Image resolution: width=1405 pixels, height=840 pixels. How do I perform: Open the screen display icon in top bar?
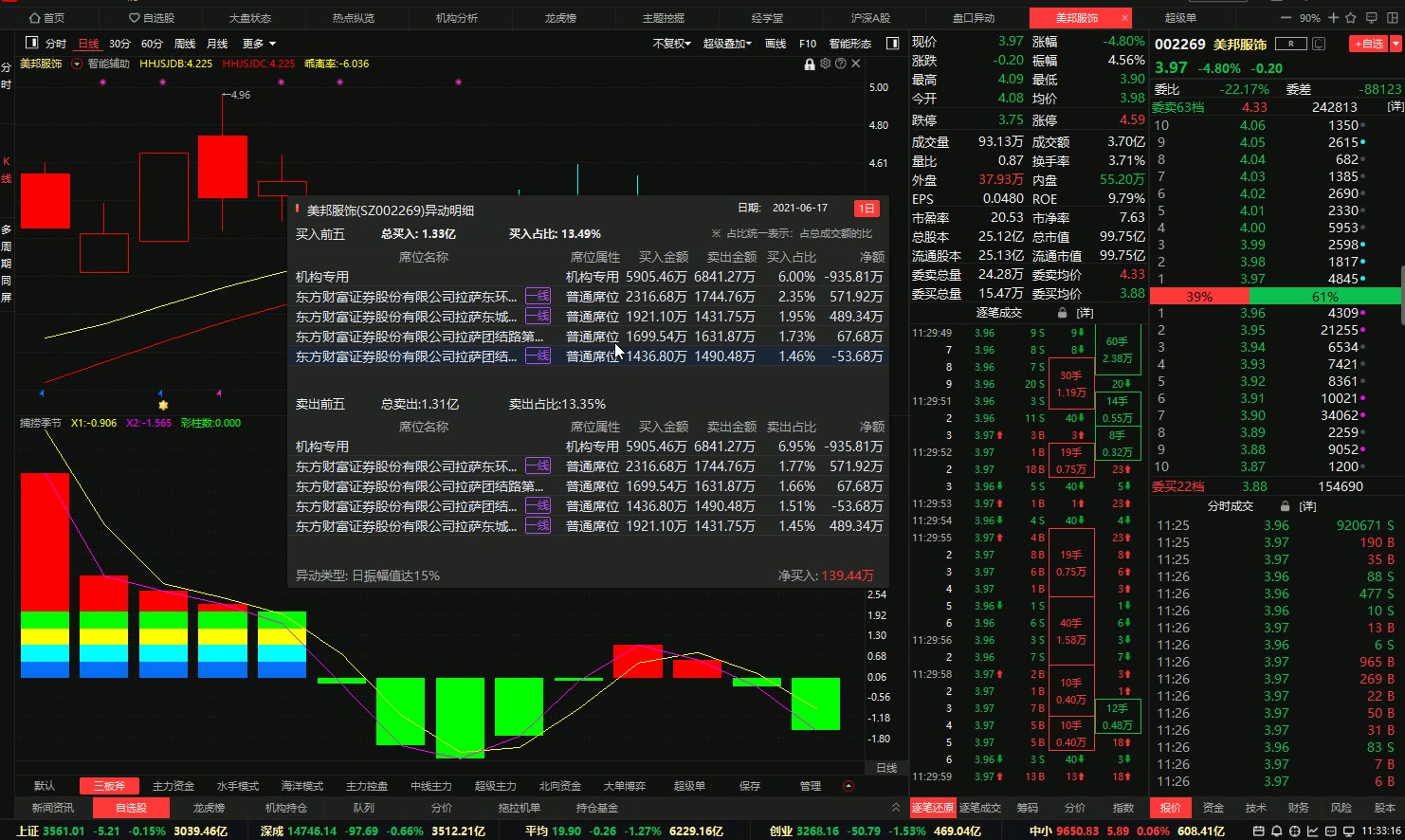click(1372, 17)
